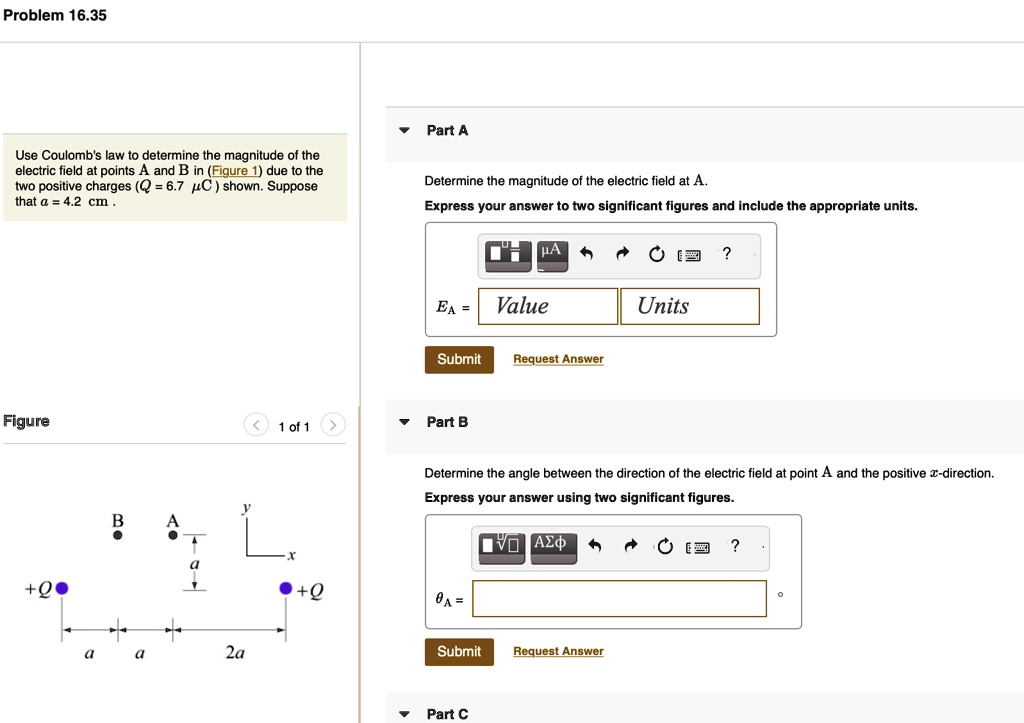Click the Units field in Part A

[x=690, y=306]
